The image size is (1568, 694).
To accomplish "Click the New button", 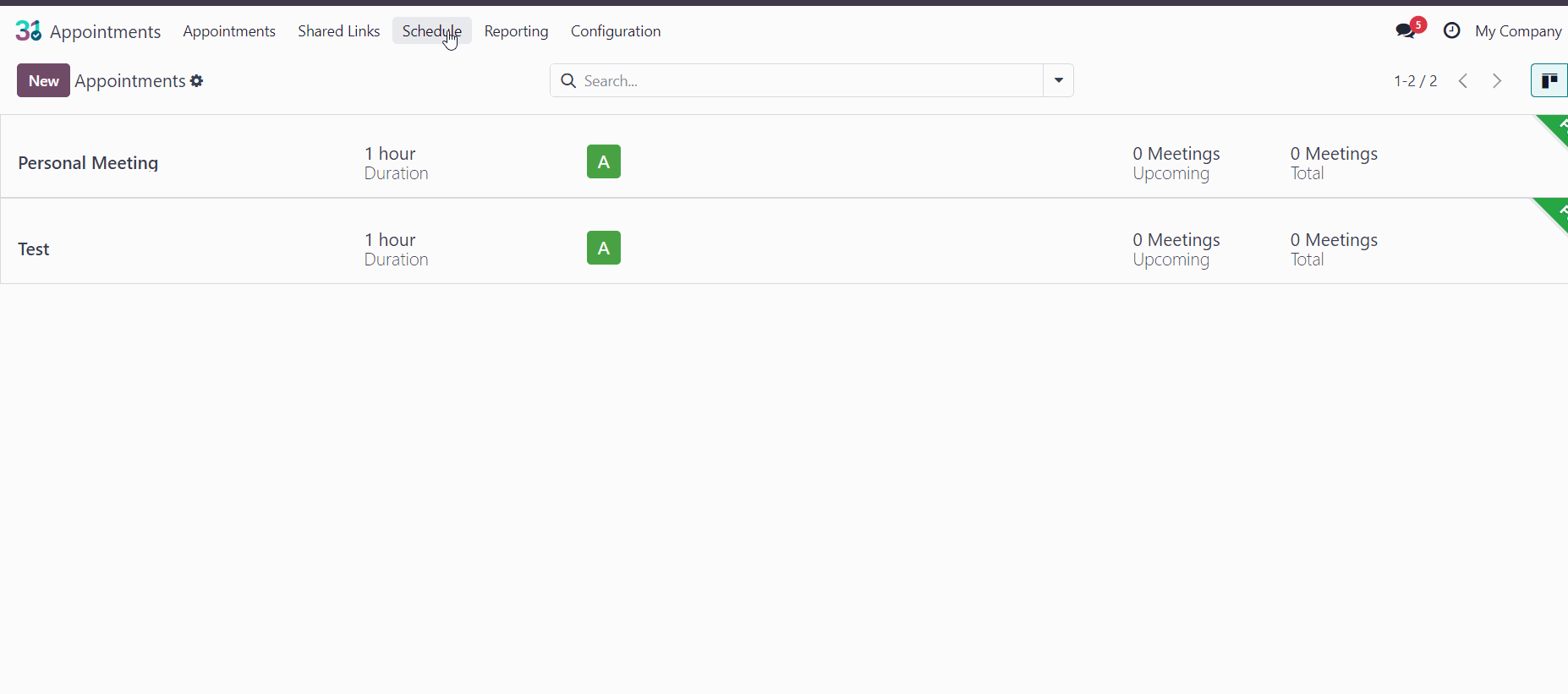I will (x=44, y=81).
